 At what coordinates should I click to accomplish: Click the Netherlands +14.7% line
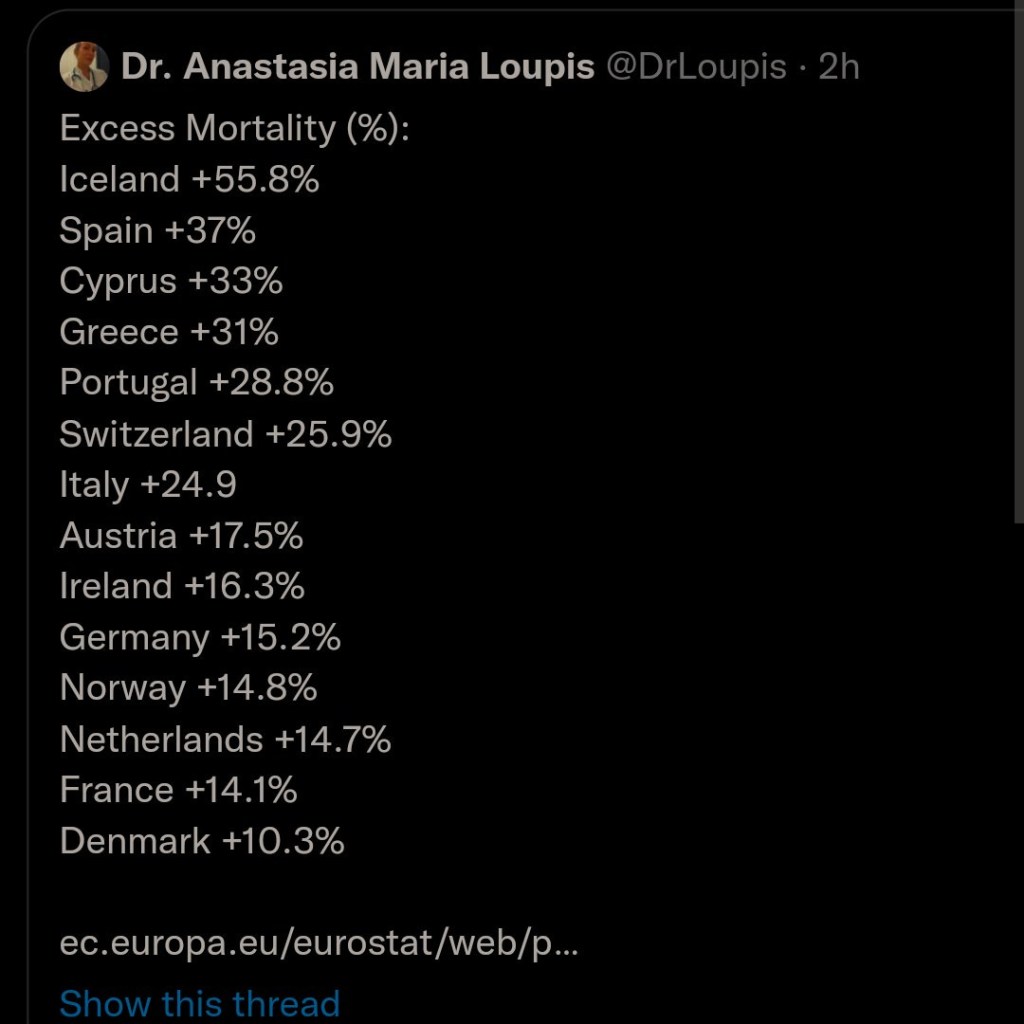(225, 740)
